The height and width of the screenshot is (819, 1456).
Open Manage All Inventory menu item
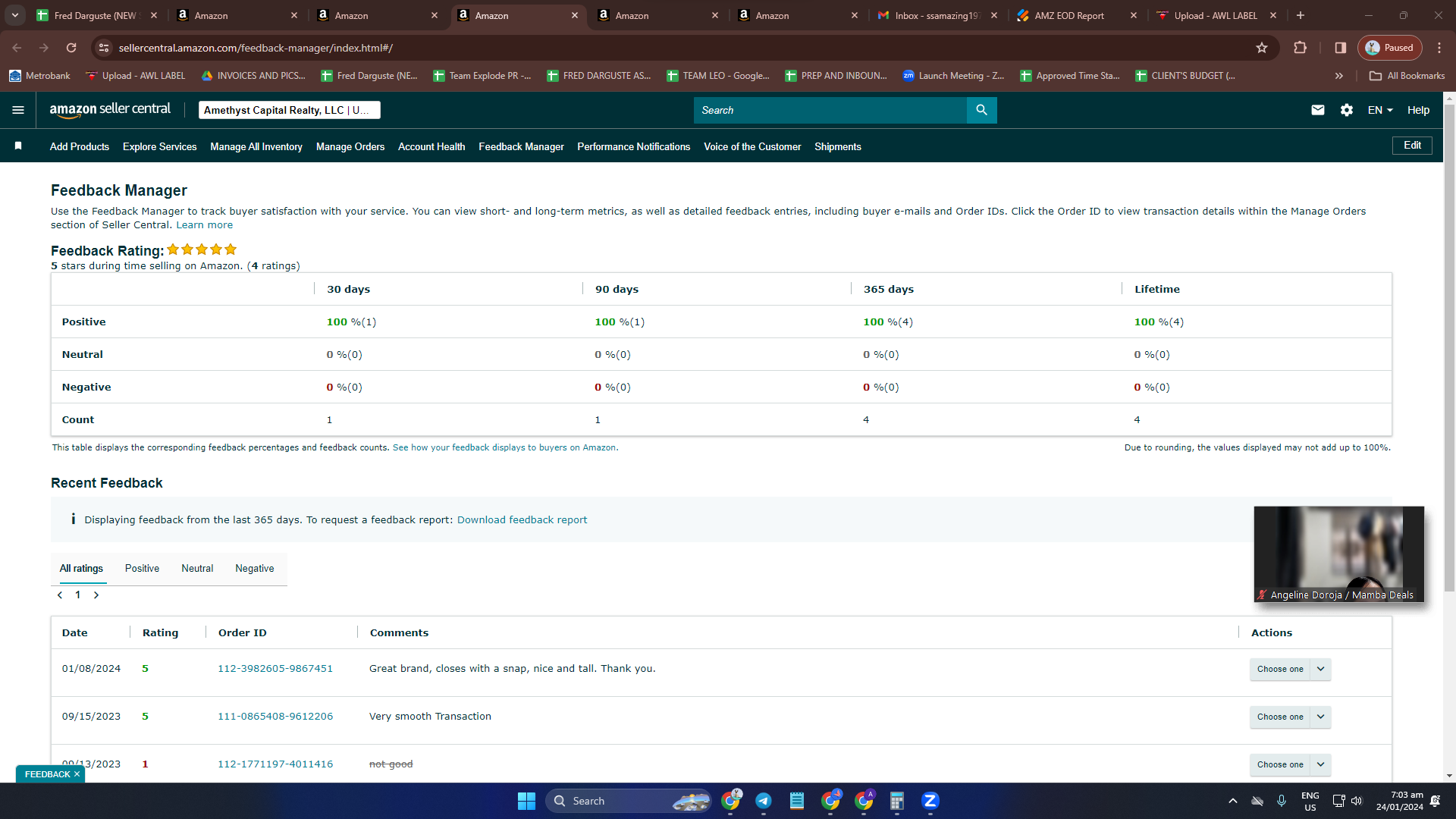pos(256,146)
